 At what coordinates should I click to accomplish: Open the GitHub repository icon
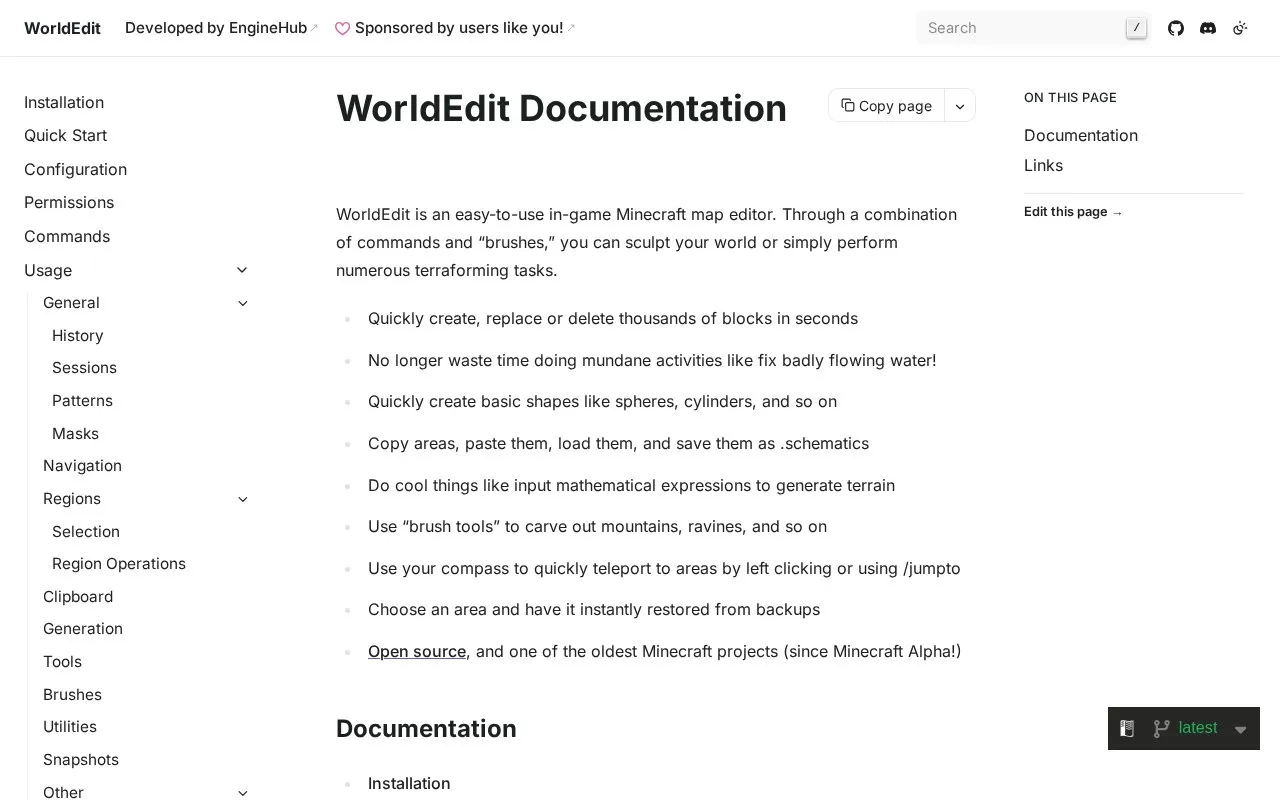[1176, 28]
